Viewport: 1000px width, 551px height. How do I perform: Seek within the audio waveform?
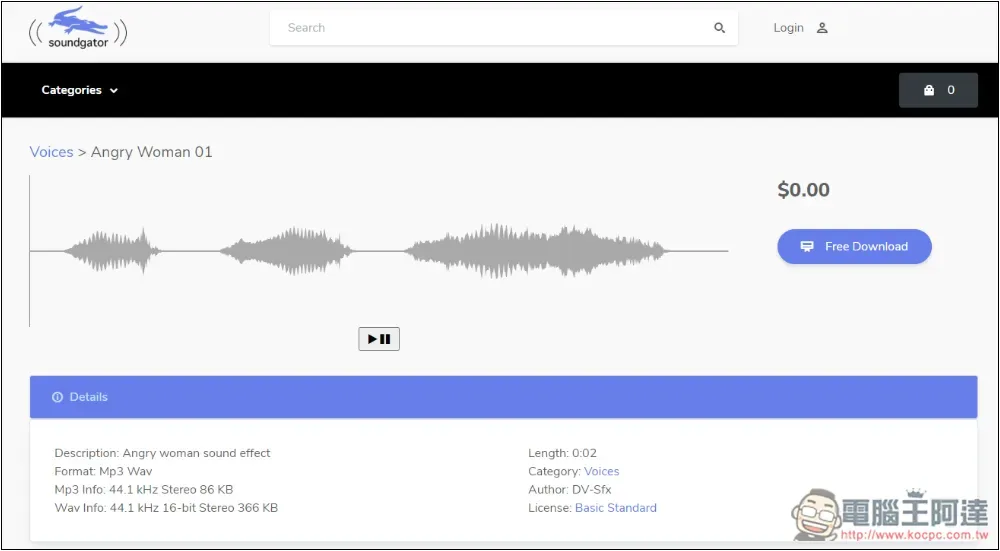[379, 251]
